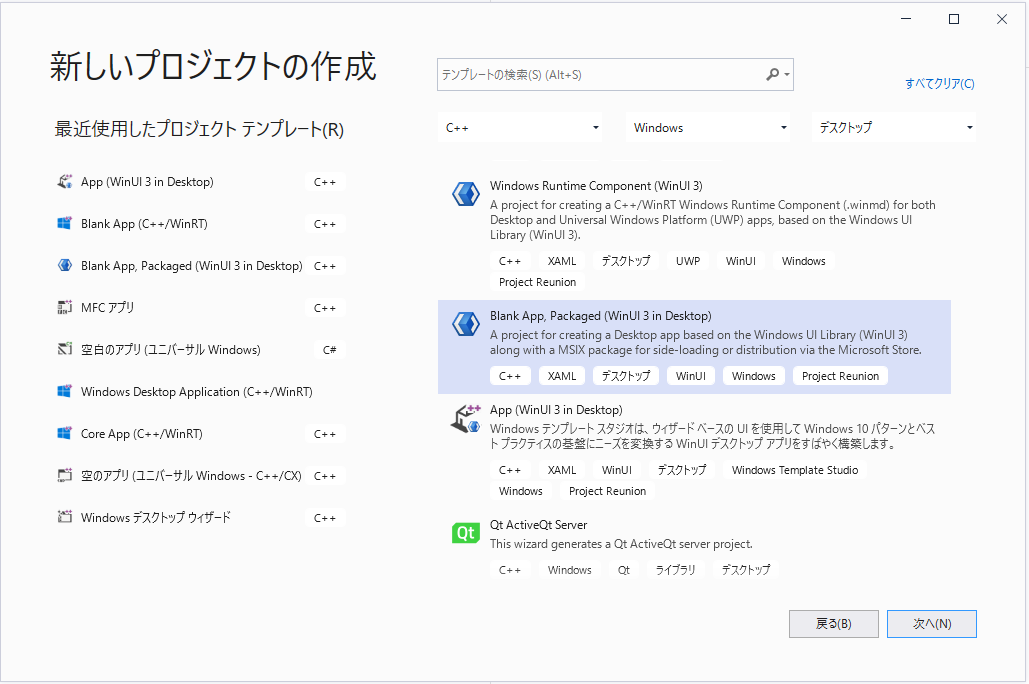
Task: Open the platform filter dropdown showing Windows
Action: pos(708,128)
